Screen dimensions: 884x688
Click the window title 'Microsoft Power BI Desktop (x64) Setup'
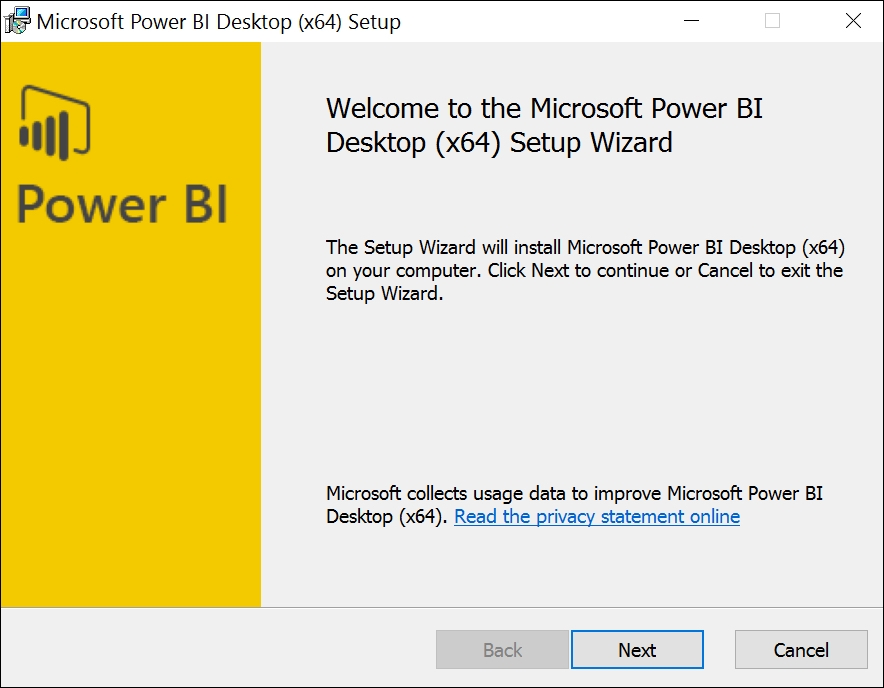[219, 21]
